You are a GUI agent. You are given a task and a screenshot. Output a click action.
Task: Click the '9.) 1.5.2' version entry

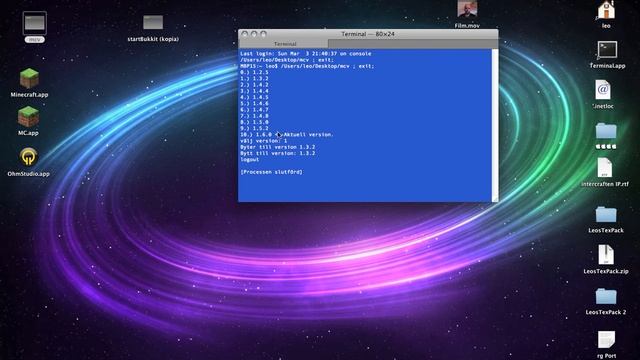[254, 128]
